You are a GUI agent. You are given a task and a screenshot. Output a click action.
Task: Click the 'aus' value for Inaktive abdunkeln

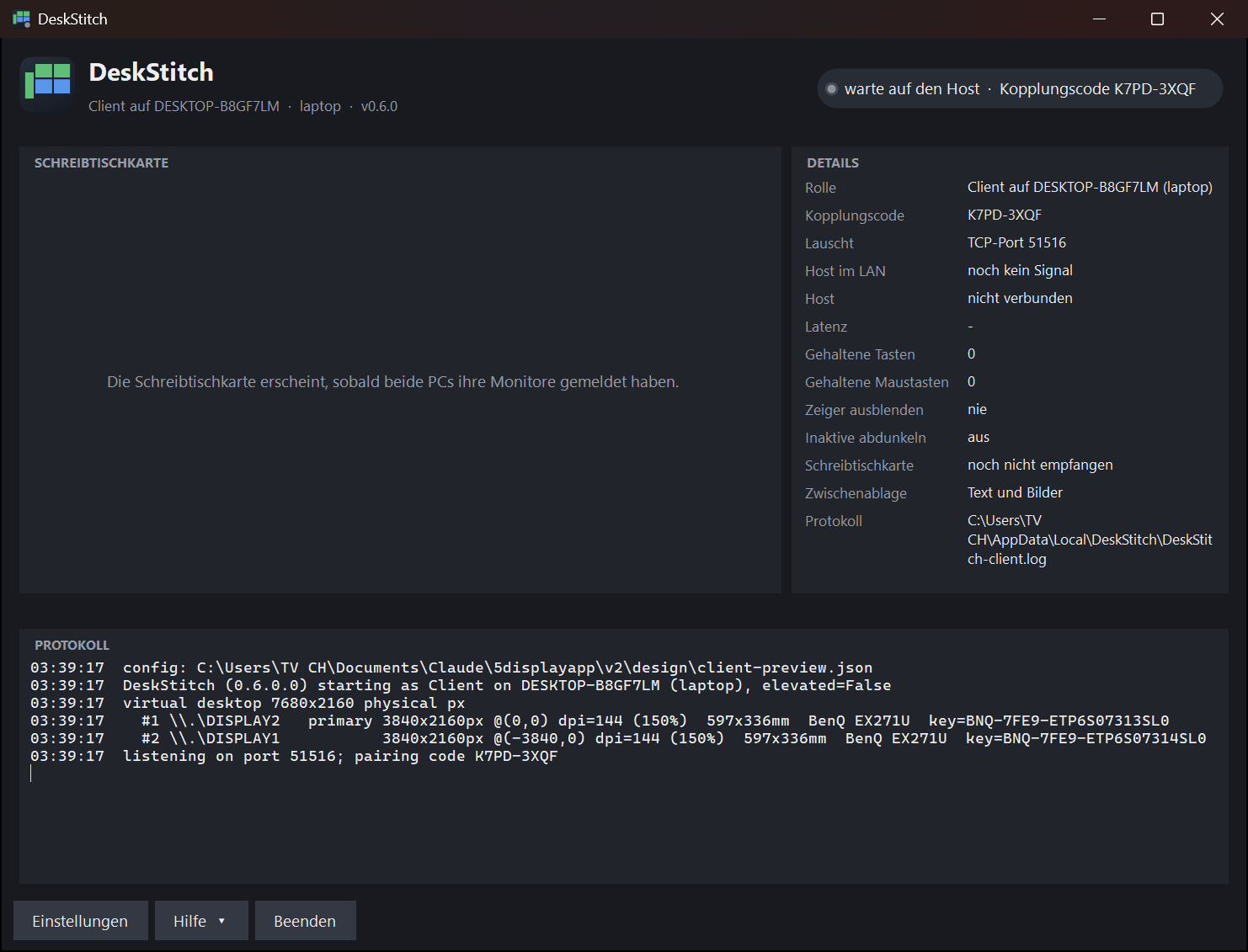979,437
